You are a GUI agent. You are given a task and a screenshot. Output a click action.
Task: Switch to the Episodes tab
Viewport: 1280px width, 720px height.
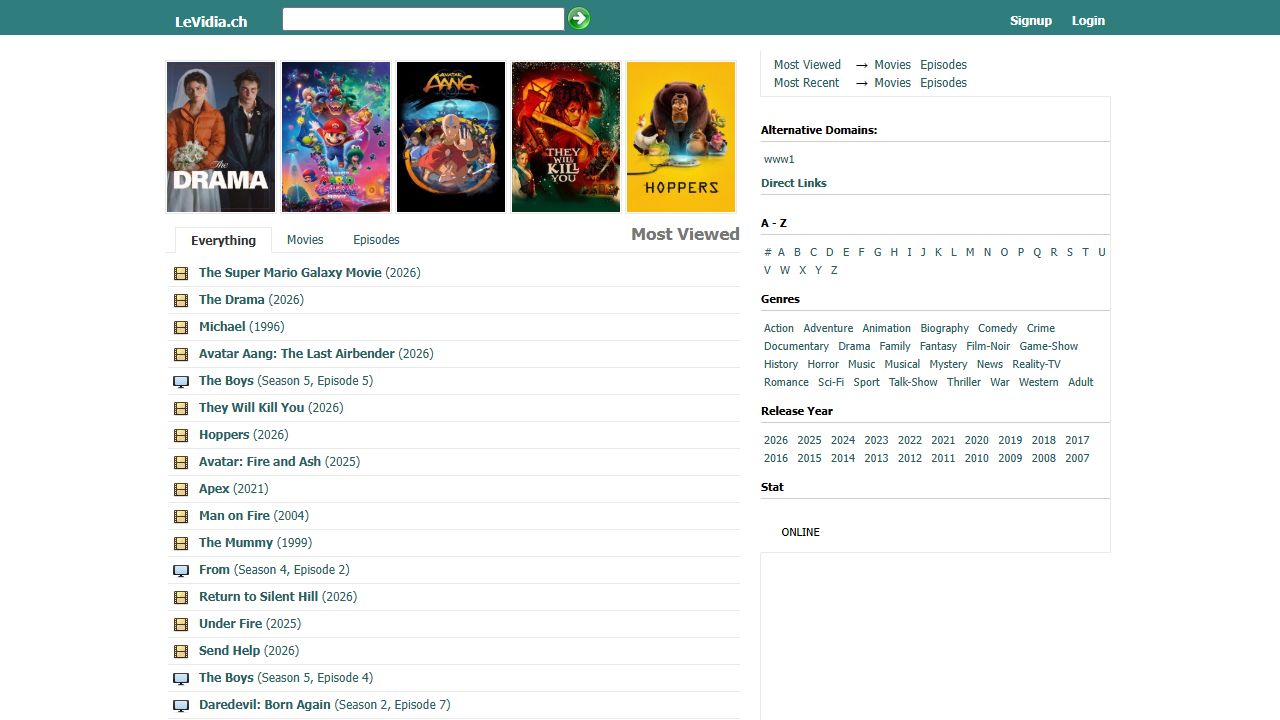tap(376, 240)
